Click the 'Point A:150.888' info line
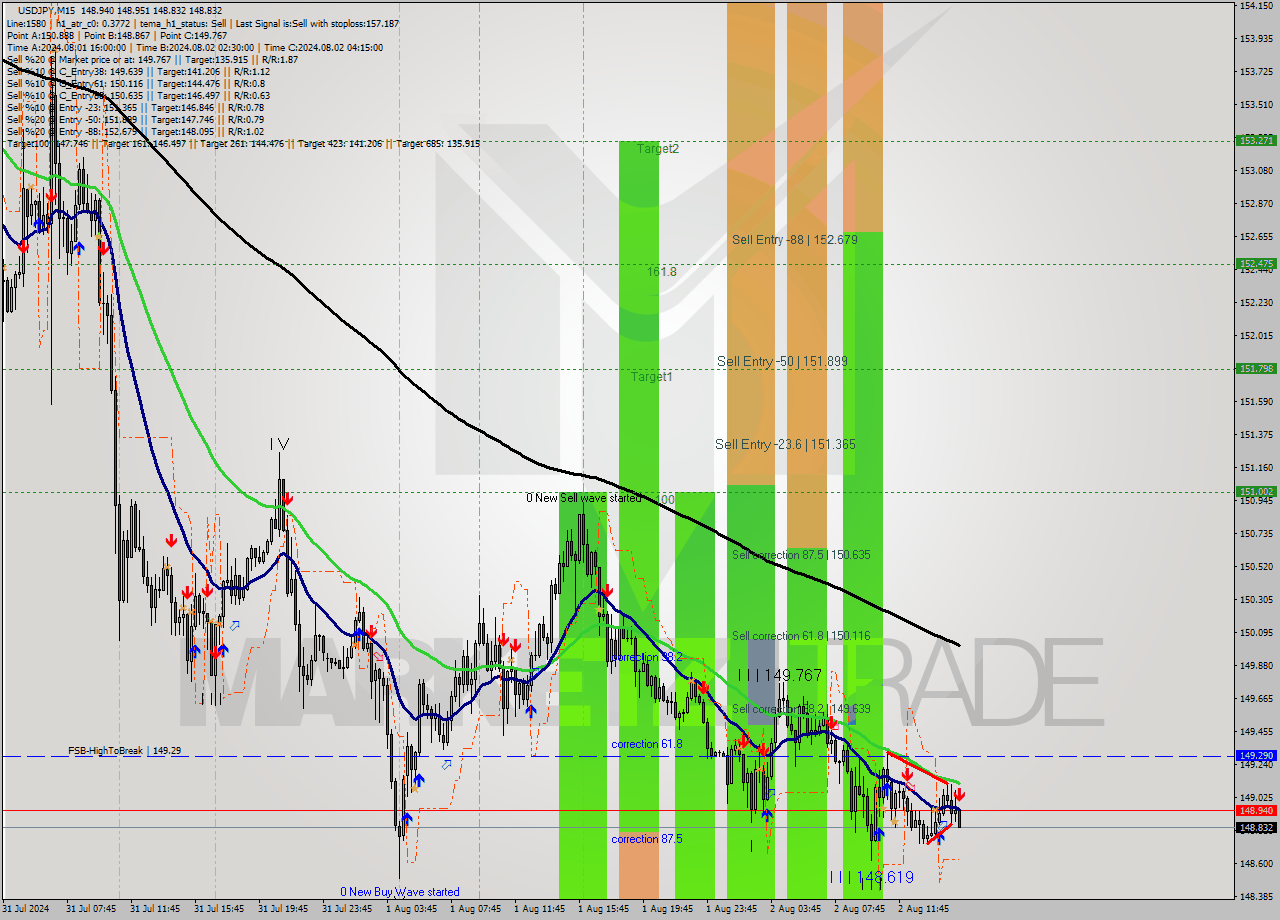 (117, 35)
